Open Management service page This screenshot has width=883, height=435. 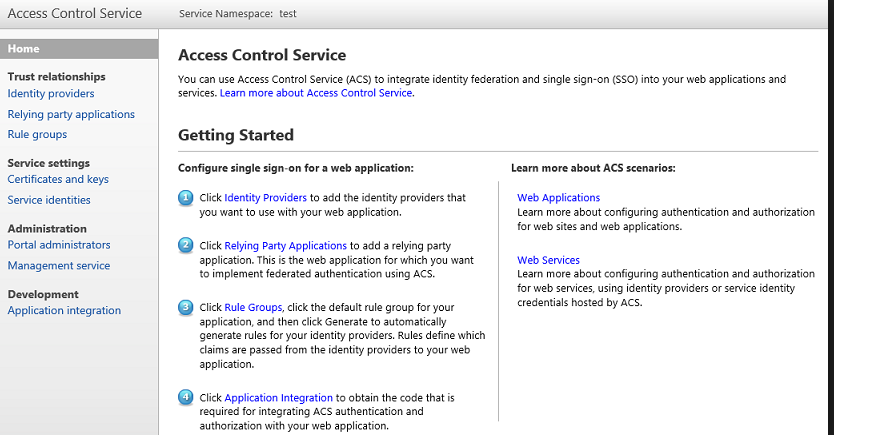pos(59,265)
